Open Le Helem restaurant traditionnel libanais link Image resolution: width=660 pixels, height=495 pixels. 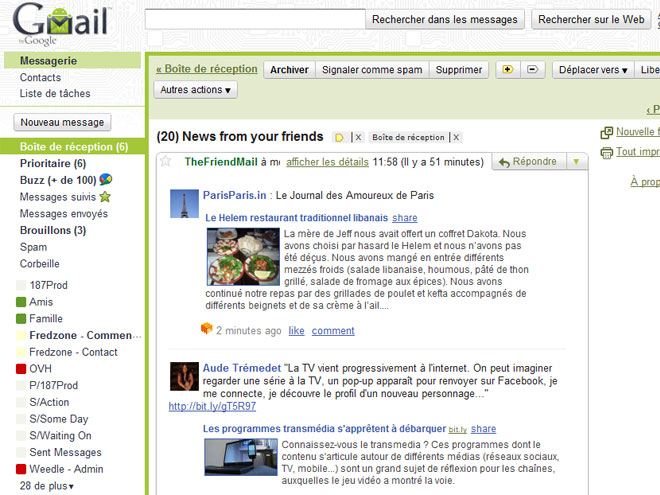click(x=296, y=218)
